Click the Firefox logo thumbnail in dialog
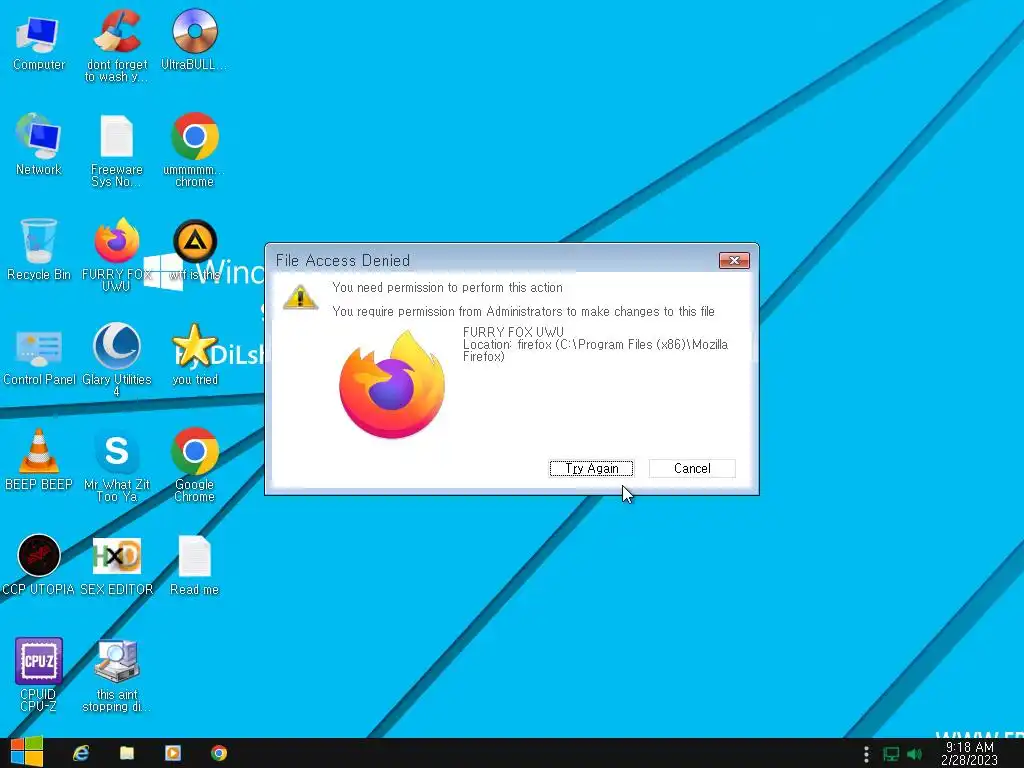The width and height of the screenshot is (1024, 768). [x=392, y=385]
